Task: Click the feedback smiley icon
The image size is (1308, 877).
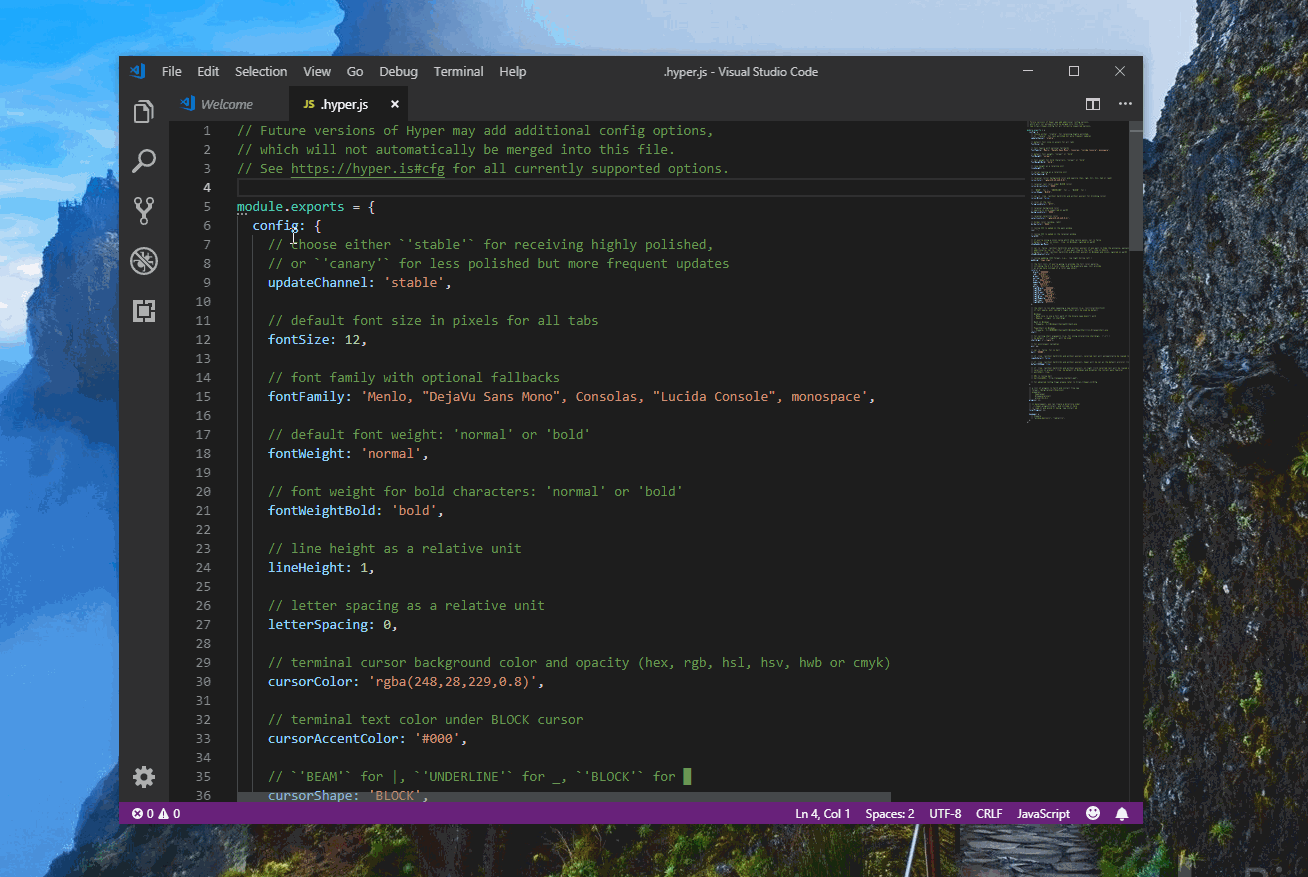Action: 1093,813
